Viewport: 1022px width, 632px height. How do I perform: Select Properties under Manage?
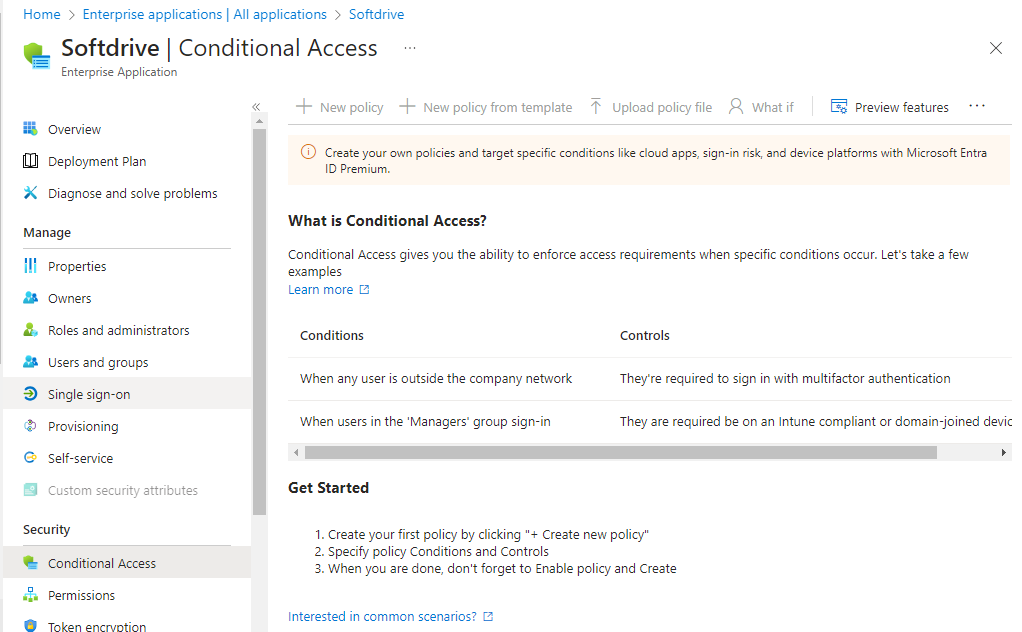(x=77, y=266)
